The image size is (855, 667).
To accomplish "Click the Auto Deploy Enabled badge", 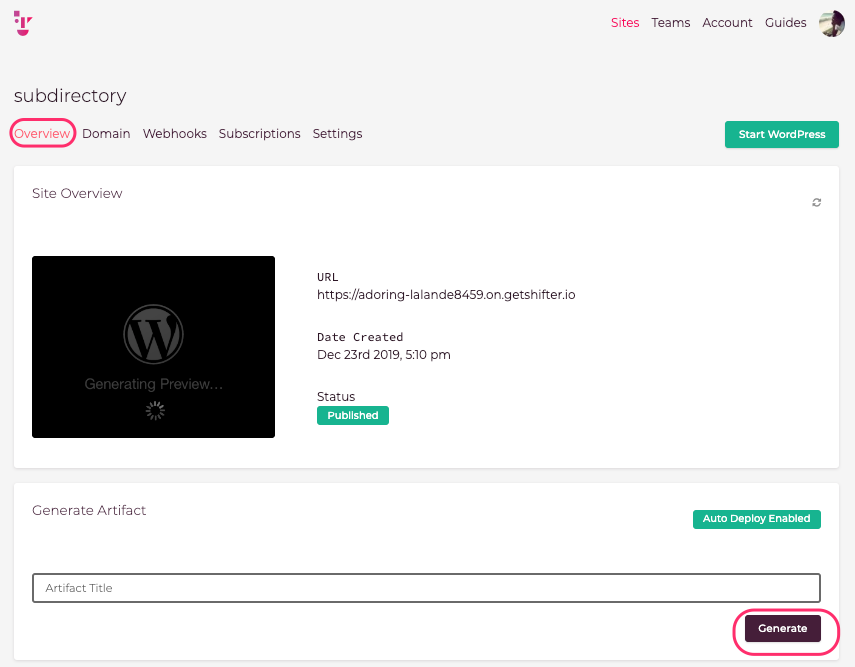I will (756, 519).
